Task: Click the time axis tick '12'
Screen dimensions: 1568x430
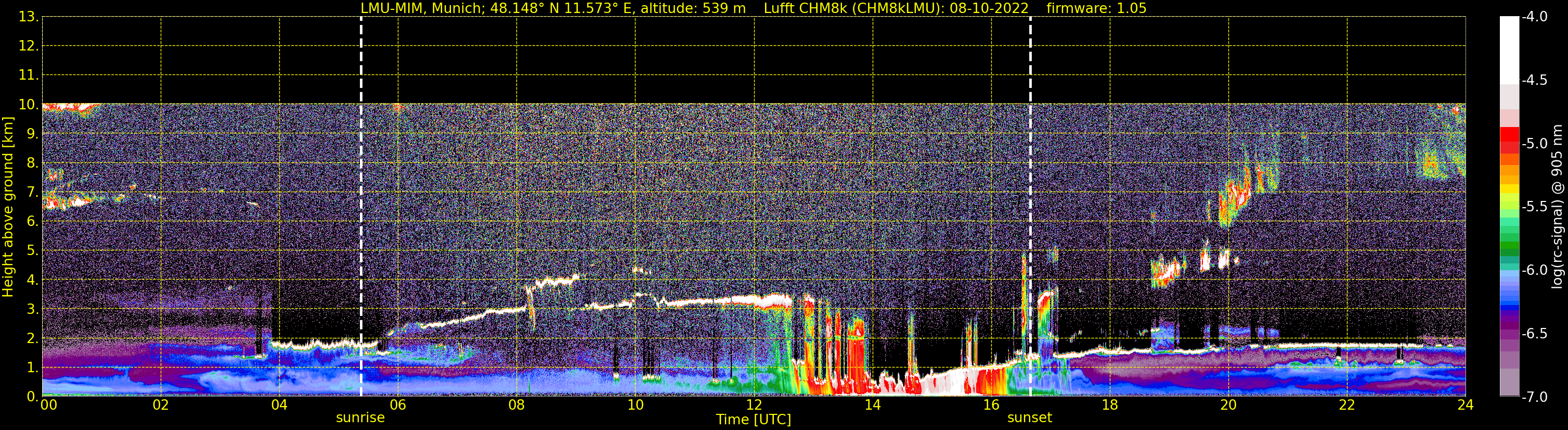Action: click(754, 405)
